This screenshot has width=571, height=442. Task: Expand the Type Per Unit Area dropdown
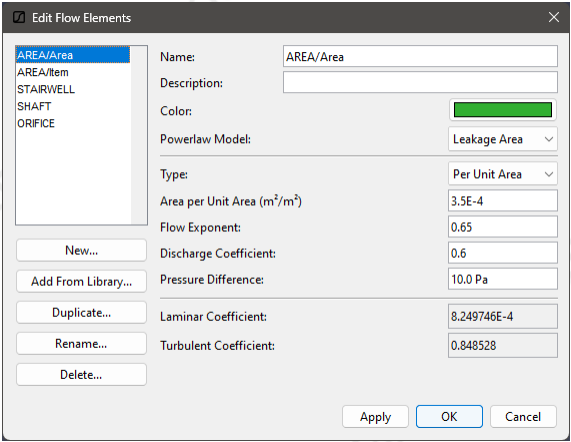pyautogui.click(x=503, y=174)
